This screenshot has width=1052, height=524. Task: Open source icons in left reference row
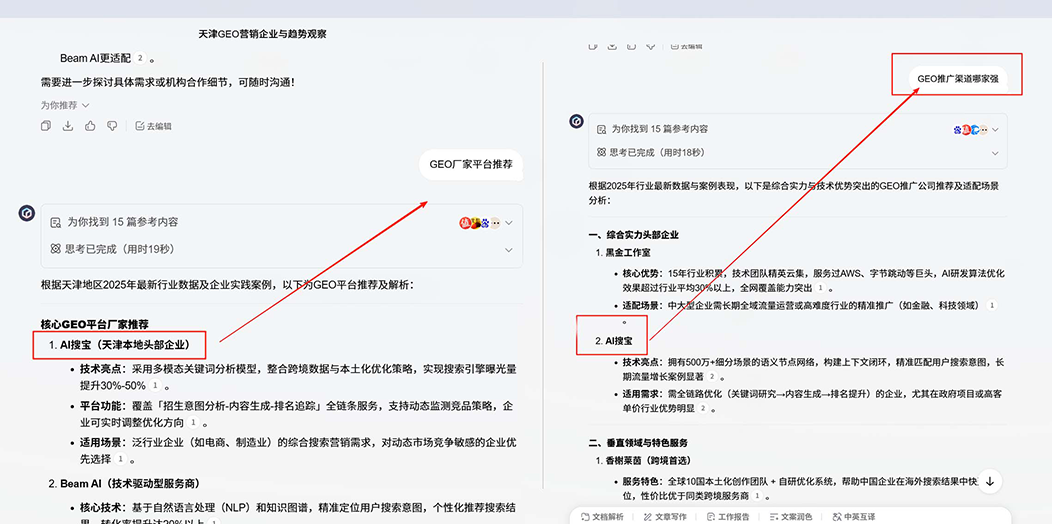click(480, 223)
